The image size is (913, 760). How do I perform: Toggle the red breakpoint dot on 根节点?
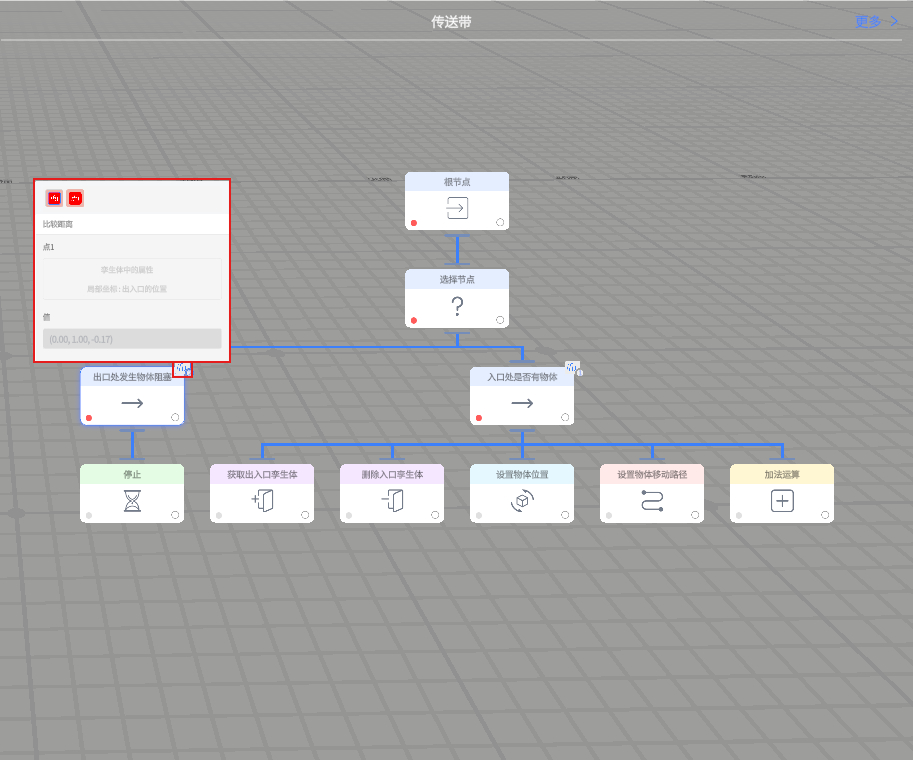414,223
